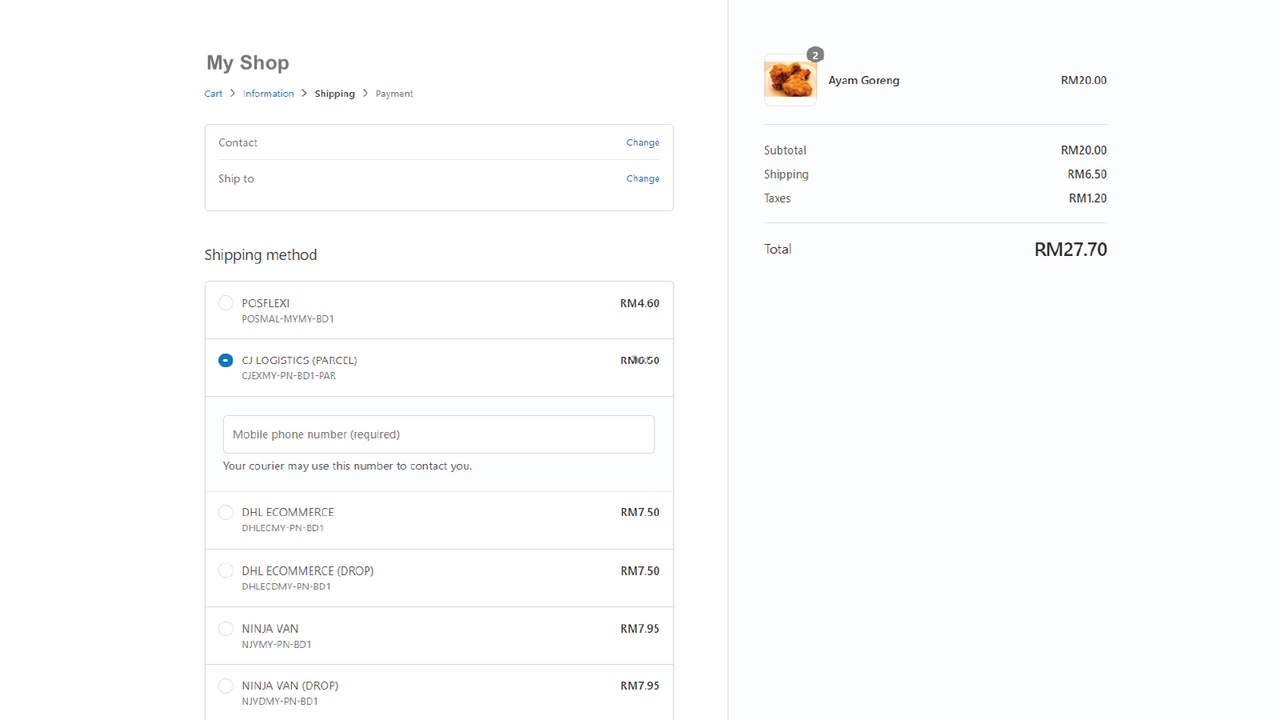Click the DHLECDMY-PN-BD1 code text
Image resolution: width=1280 pixels, height=720 pixels.
(x=286, y=587)
